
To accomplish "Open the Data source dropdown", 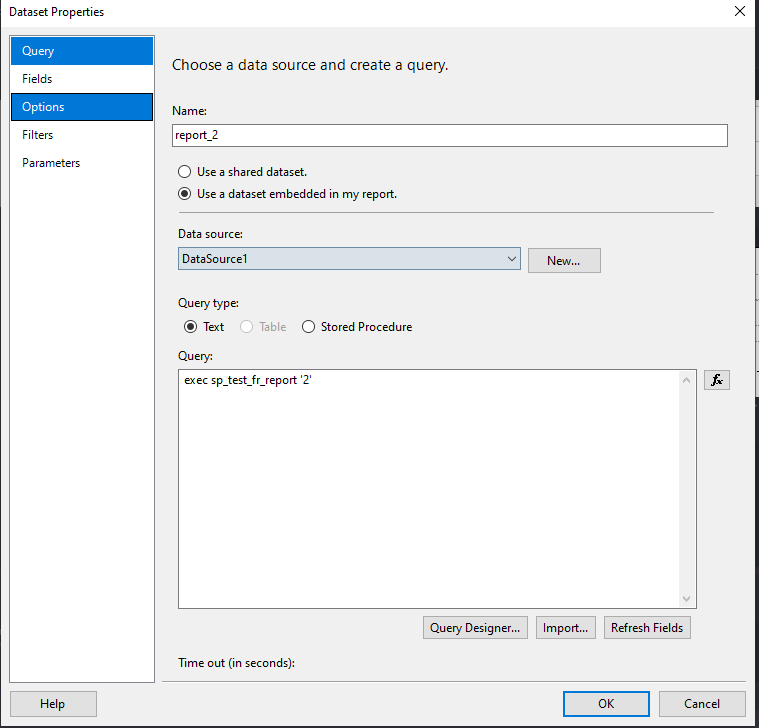I will (x=512, y=259).
